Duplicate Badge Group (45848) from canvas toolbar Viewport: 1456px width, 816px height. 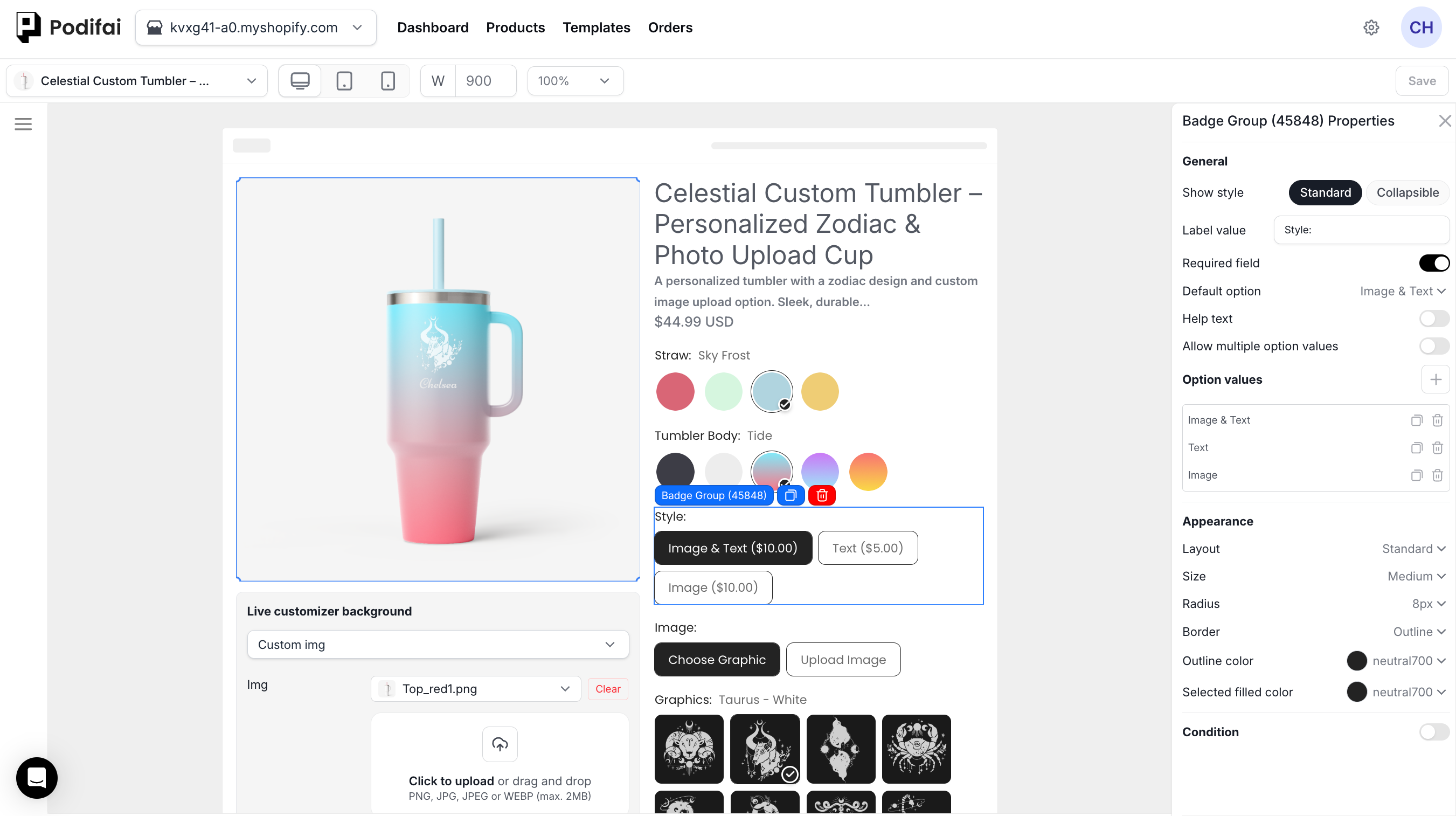tap(790, 495)
